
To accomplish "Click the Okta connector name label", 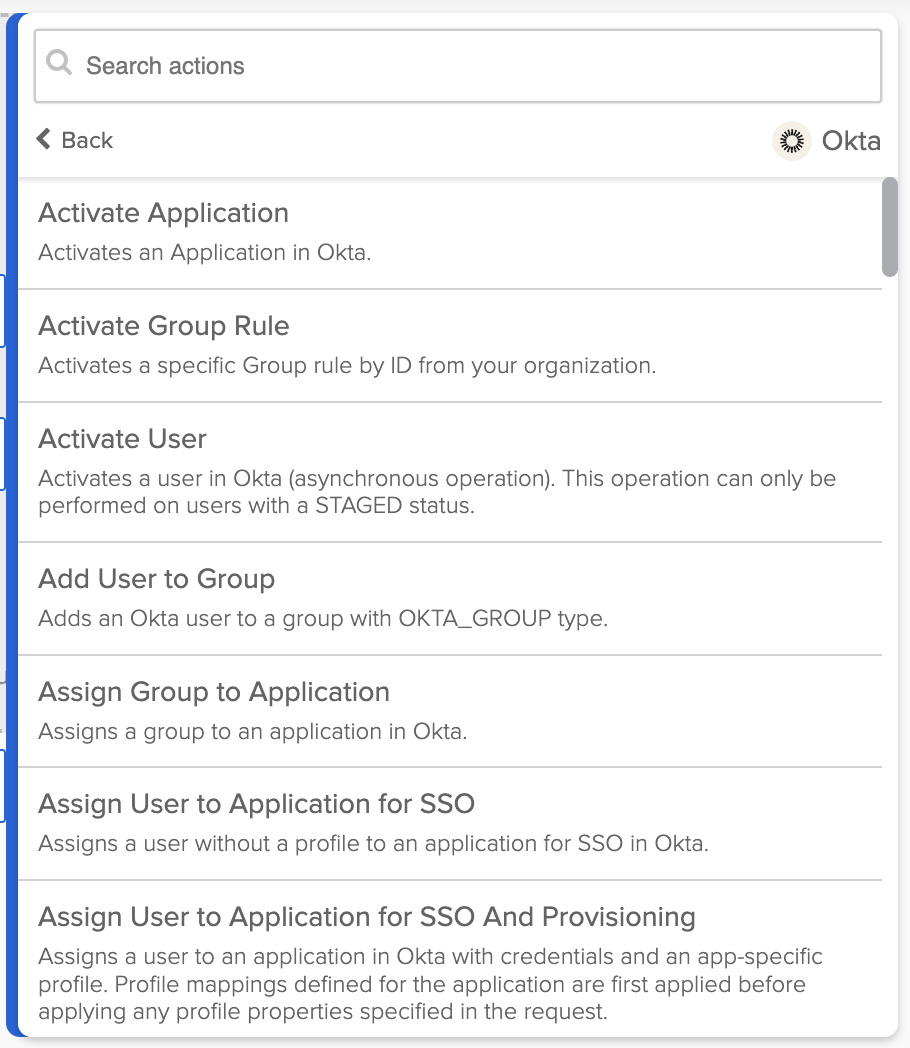I will (850, 141).
